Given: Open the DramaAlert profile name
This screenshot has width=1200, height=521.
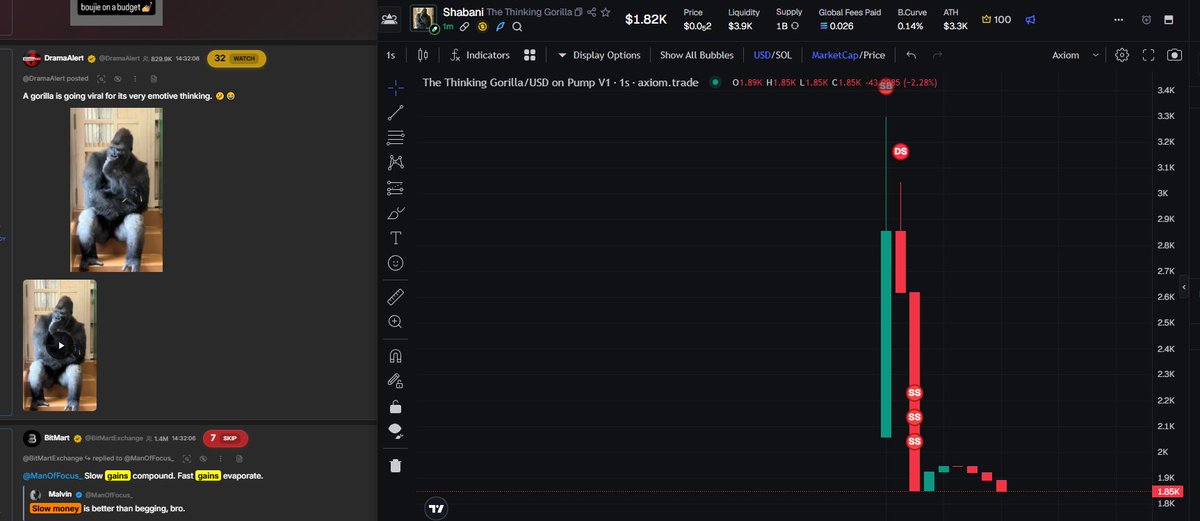Looking at the screenshot, I should pyautogui.click(x=63, y=59).
